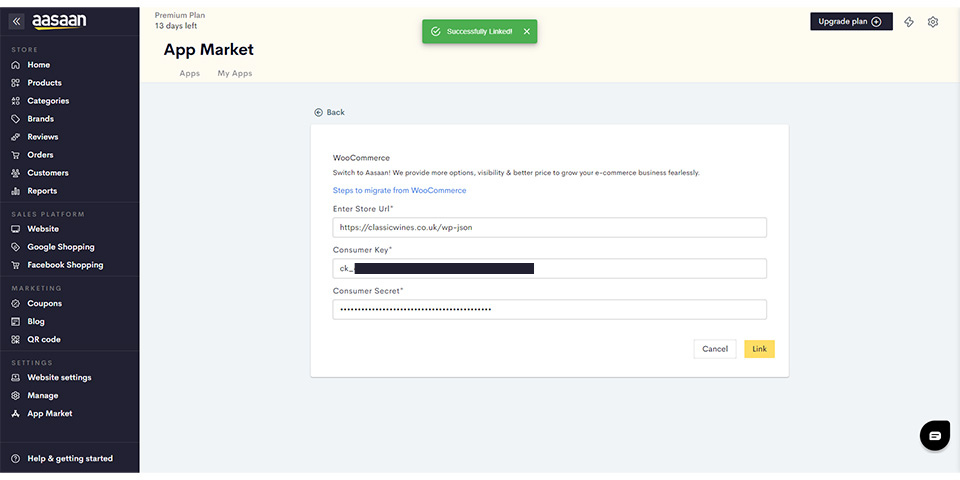Open Facebook Shopping settings
The height and width of the screenshot is (480, 960).
(x=65, y=265)
